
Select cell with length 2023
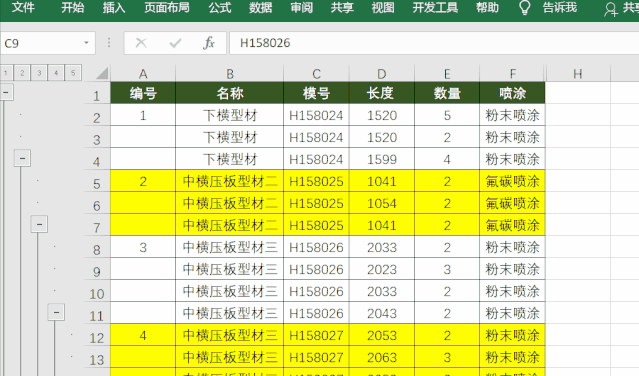coord(382,269)
